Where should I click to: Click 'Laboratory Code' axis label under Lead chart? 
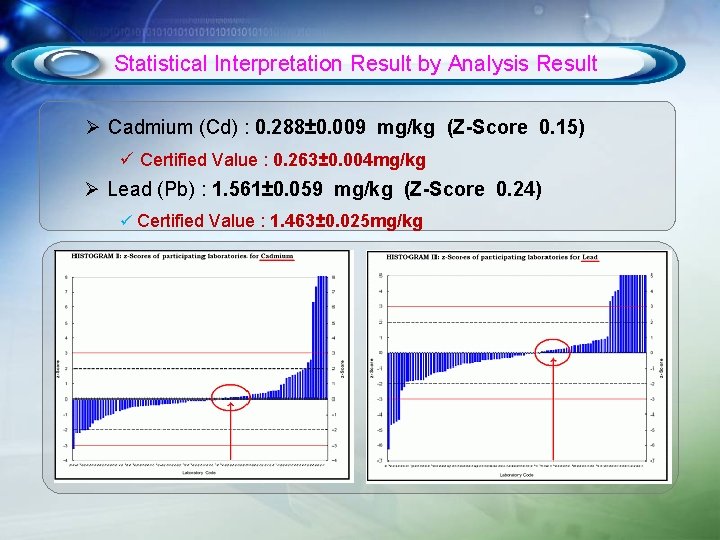[517, 475]
